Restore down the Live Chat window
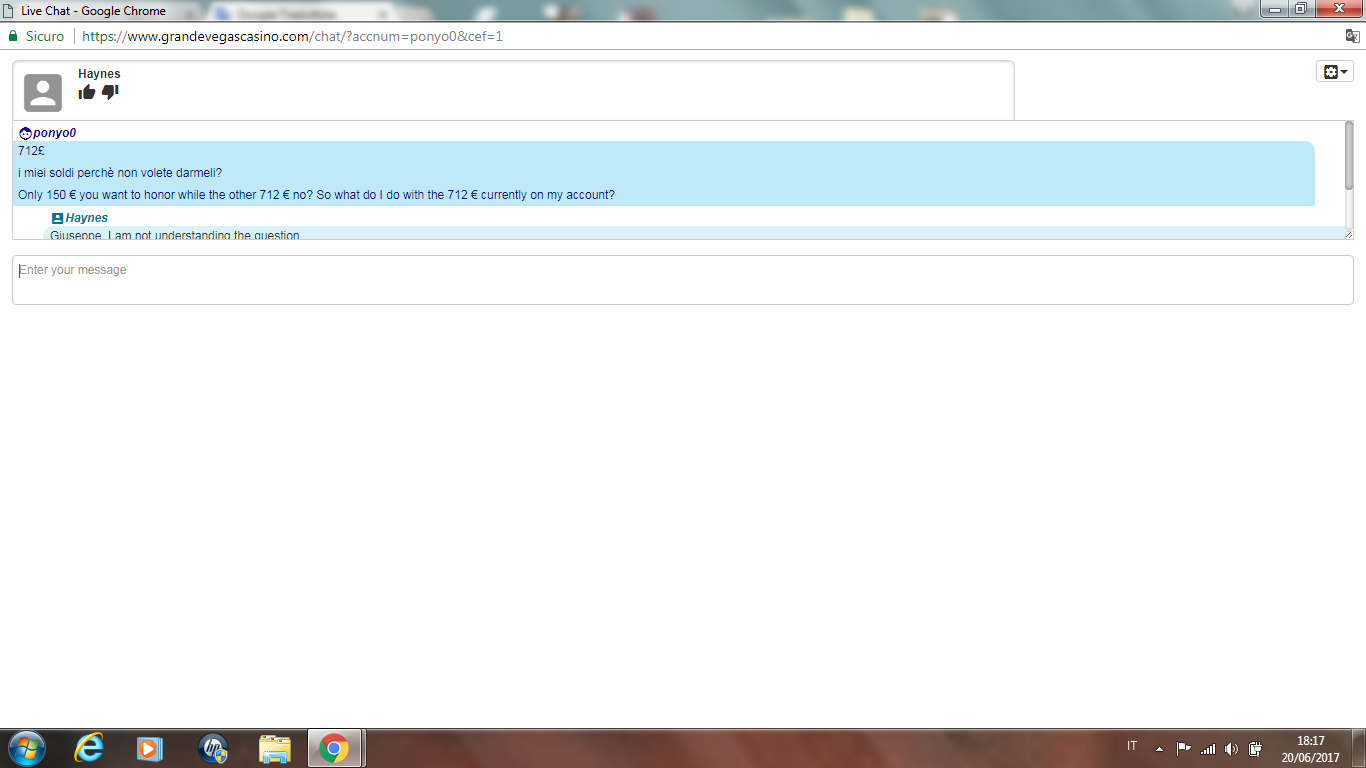This screenshot has height=768, width=1366. point(1300,8)
